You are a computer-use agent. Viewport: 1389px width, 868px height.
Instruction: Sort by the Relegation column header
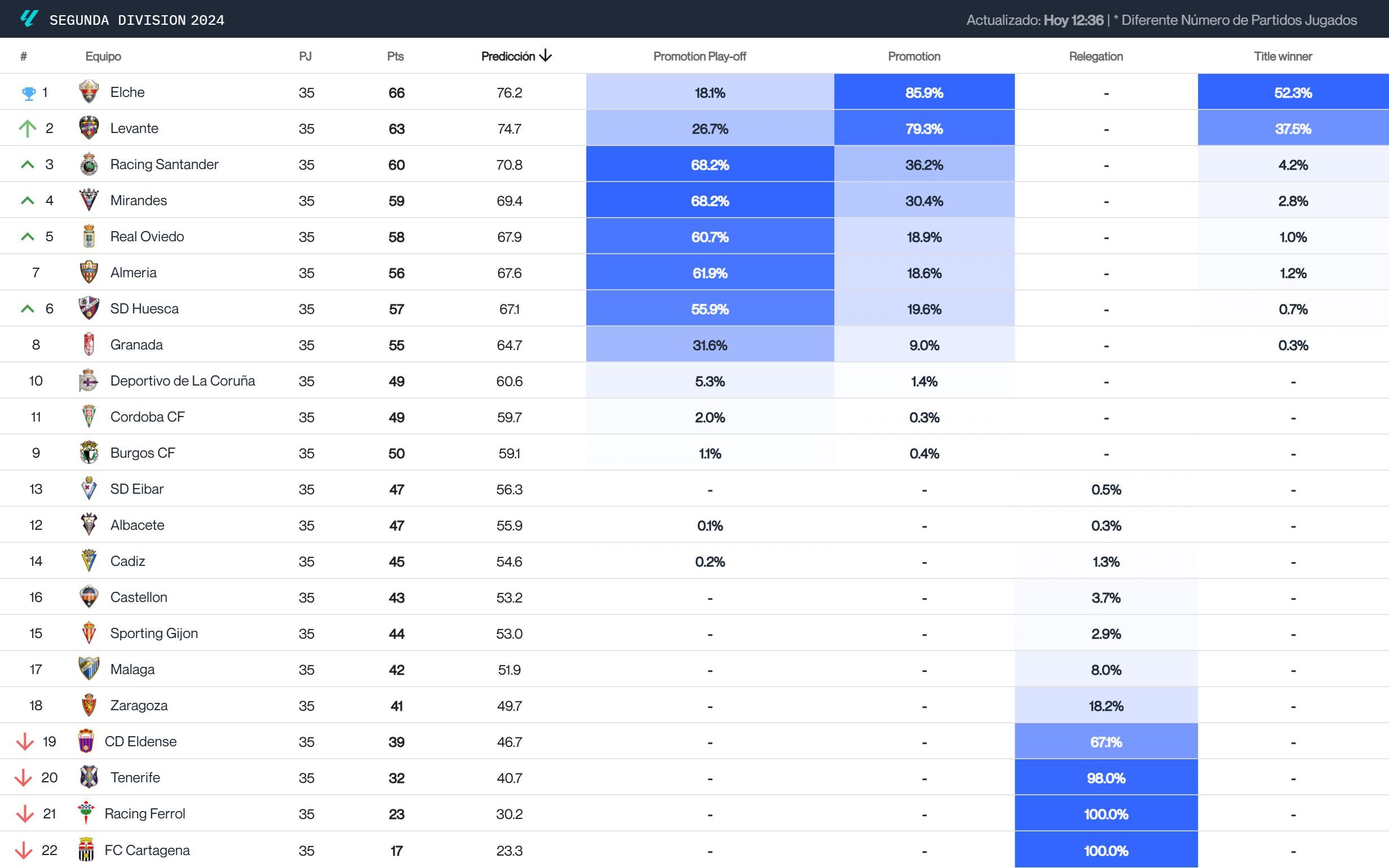(1095, 56)
